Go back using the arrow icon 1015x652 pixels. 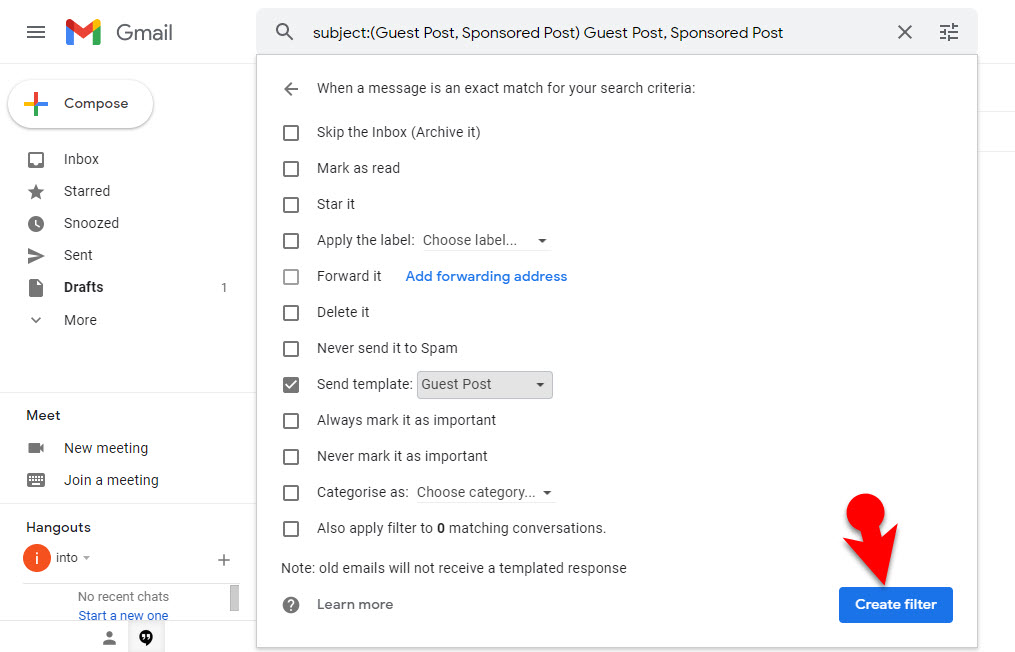pyautogui.click(x=291, y=89)
